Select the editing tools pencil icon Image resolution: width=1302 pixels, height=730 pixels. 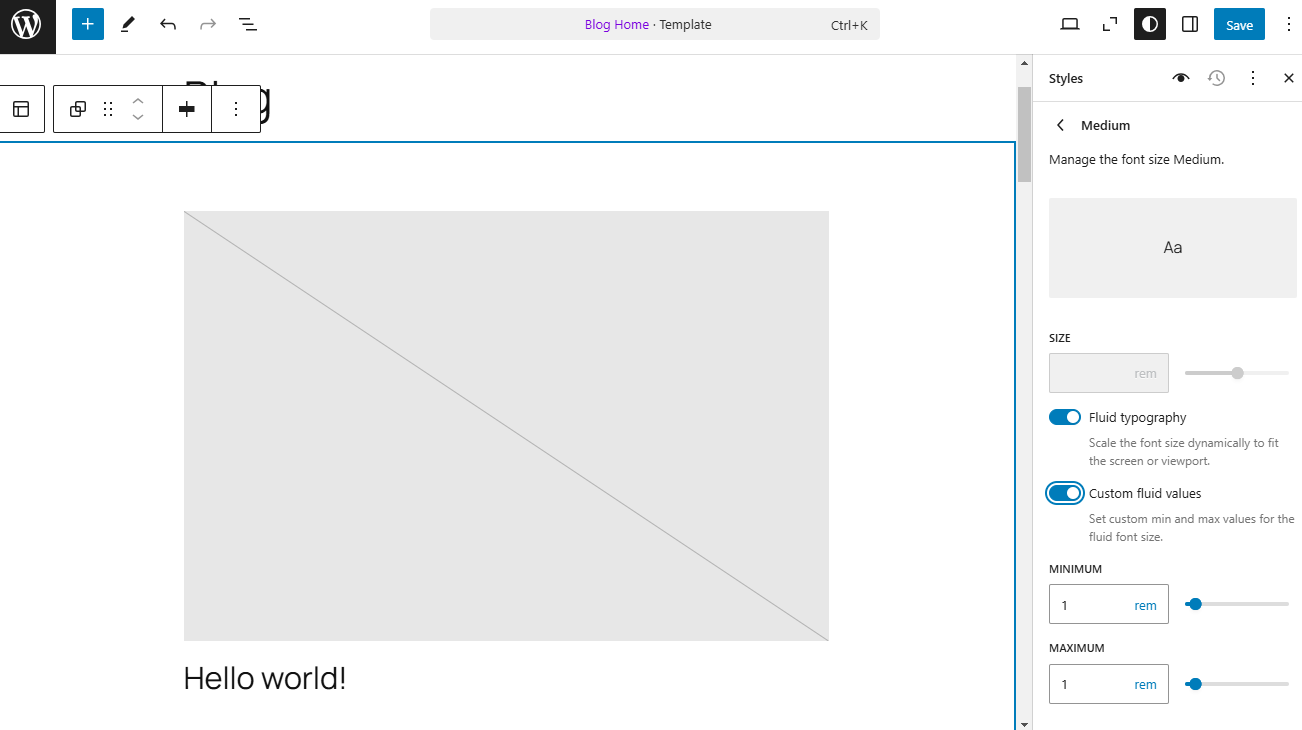pyautogui.click(x=127, y=24)
